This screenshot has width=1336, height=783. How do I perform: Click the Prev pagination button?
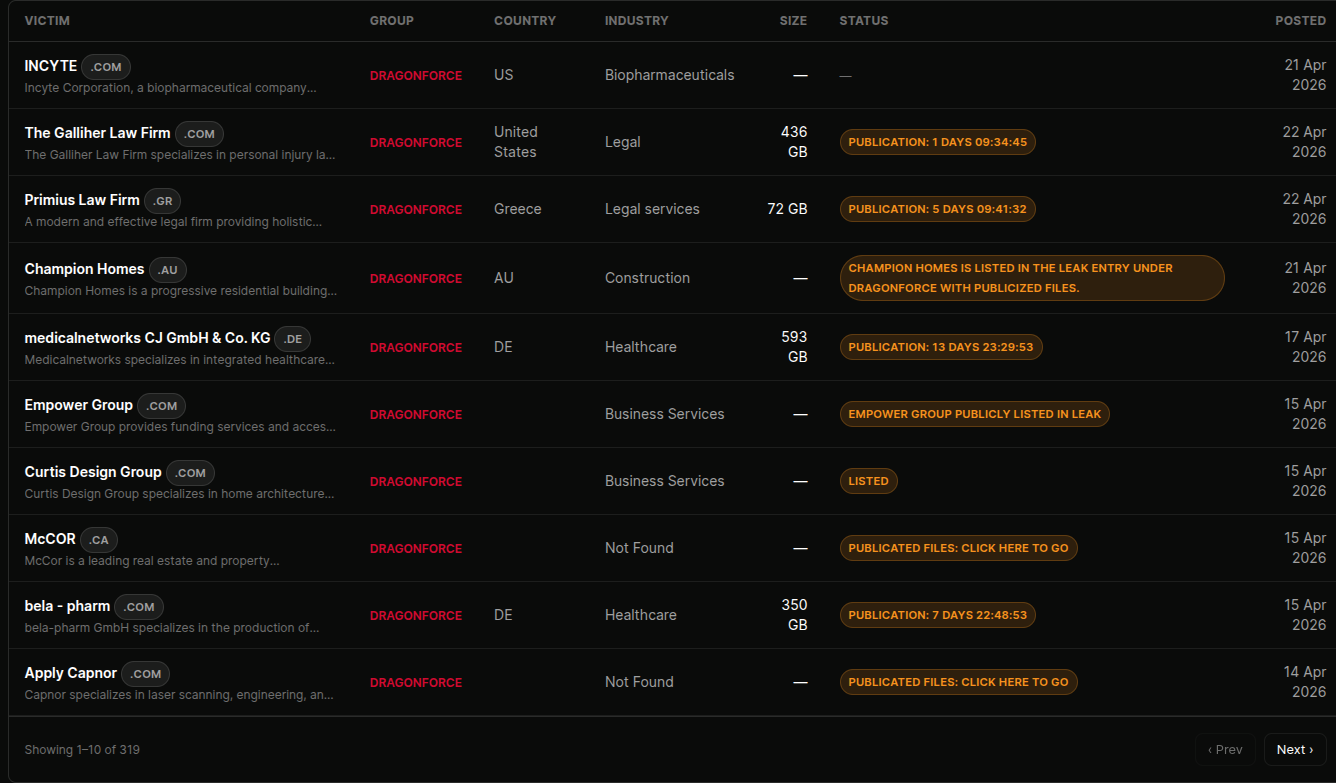(1225, 750)
